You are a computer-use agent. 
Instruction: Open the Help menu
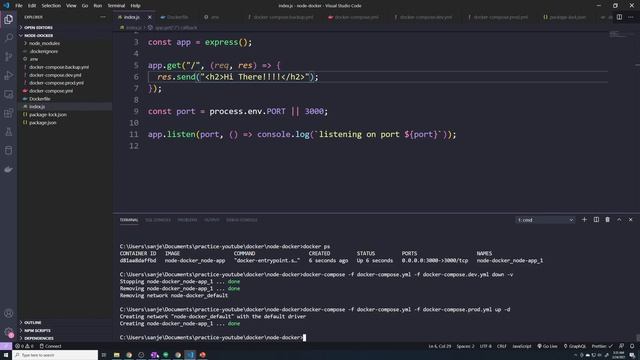point(136,6)
